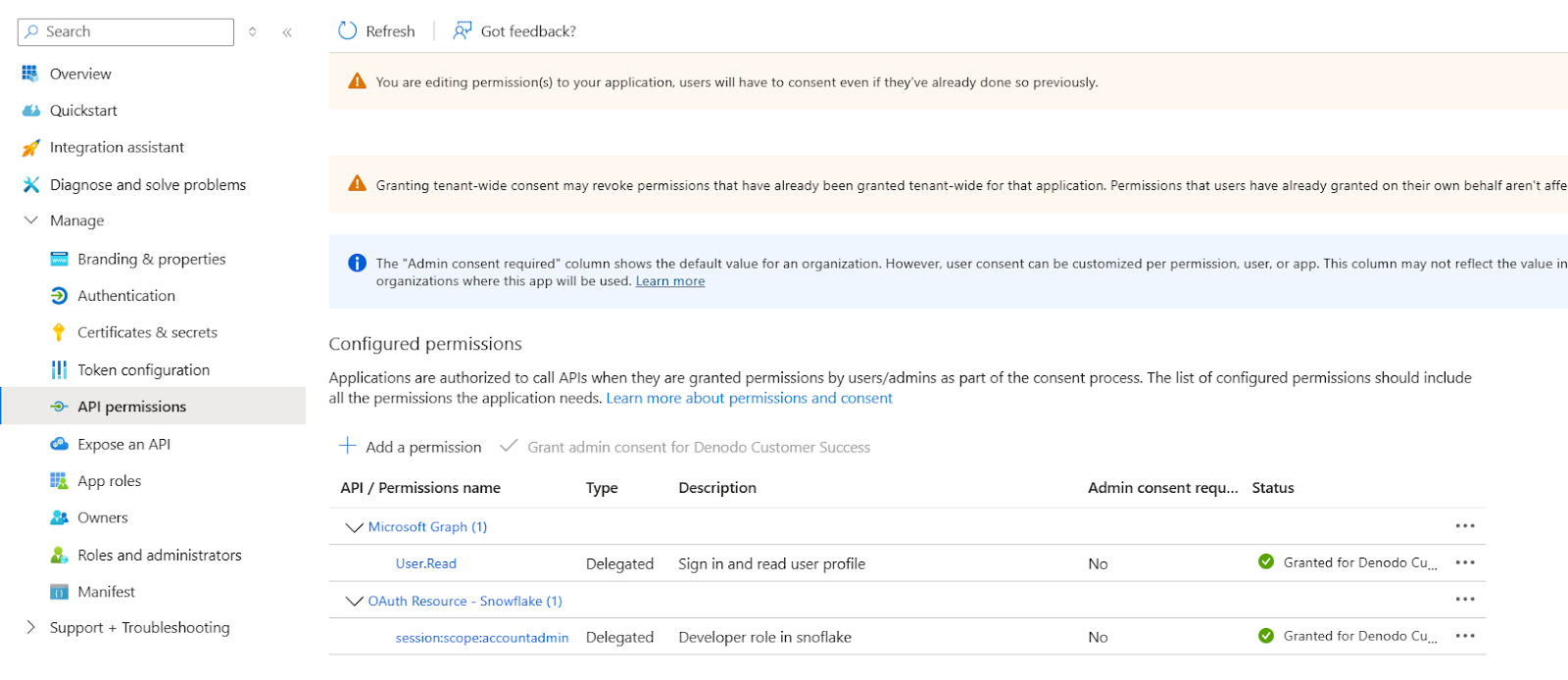The width and height of the screenshot is (1568, 680).
Task: Click the magnifier icon in the Search box
Action: (x=31, y=31)
